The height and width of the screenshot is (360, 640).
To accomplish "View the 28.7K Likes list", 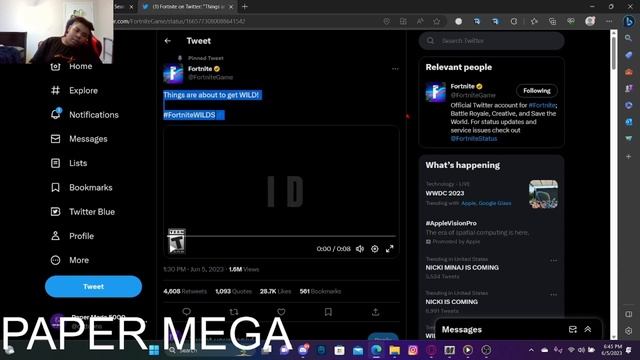I will click(x=276, y=291).
